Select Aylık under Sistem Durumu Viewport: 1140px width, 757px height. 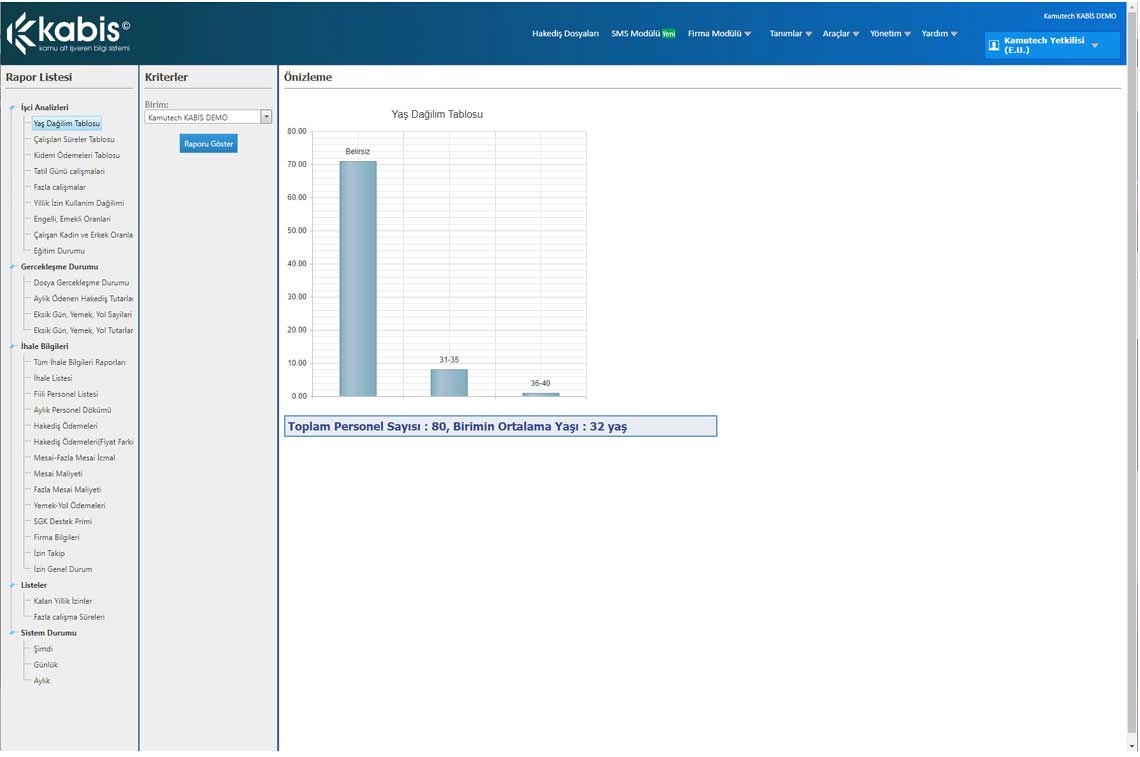[x=42, y=682]
